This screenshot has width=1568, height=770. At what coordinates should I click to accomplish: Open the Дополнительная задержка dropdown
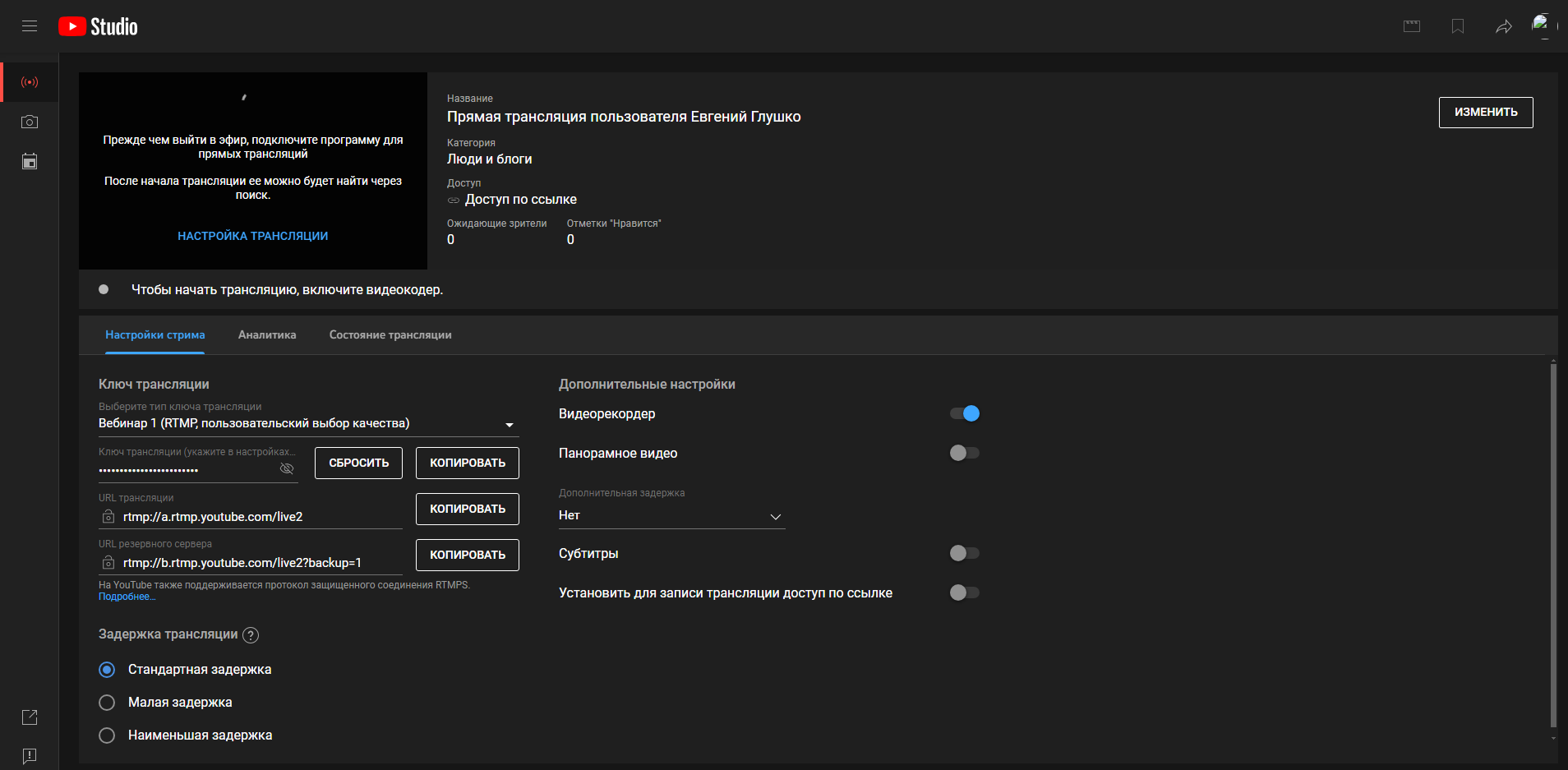point(671,516)
